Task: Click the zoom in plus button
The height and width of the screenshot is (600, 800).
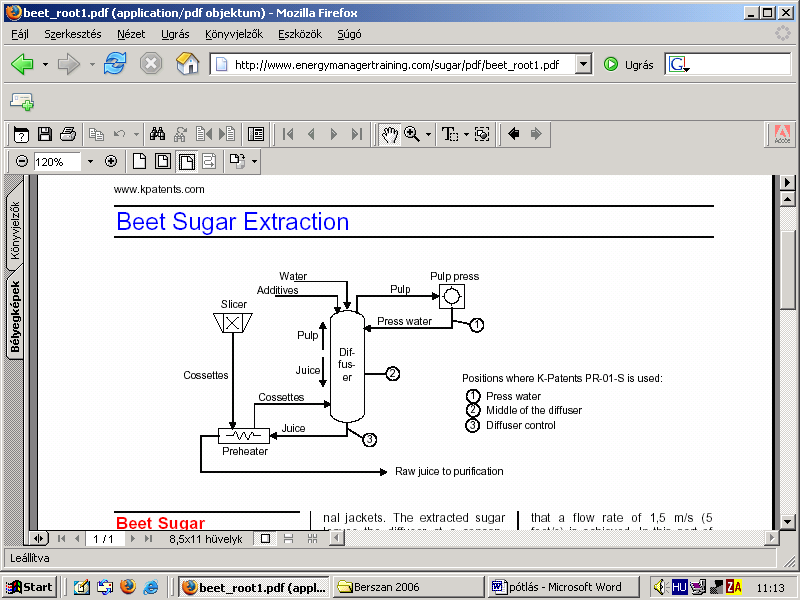Action: coord(111,162)
